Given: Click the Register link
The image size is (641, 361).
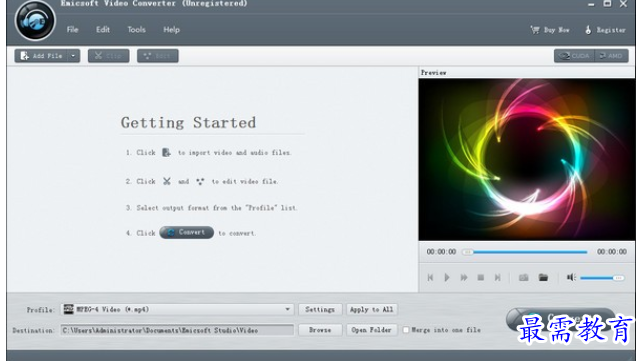Looking at the screenshot, I should [x=605, y=30].
